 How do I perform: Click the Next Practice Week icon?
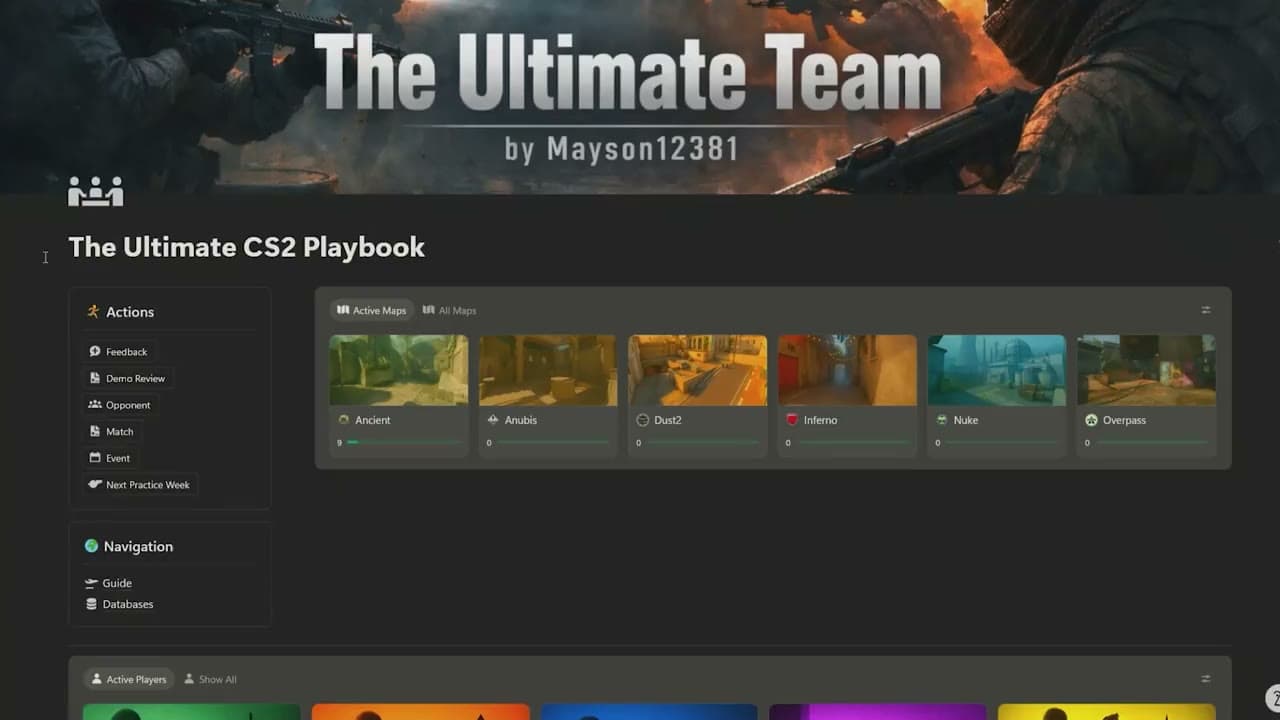(x=95, y=484)
